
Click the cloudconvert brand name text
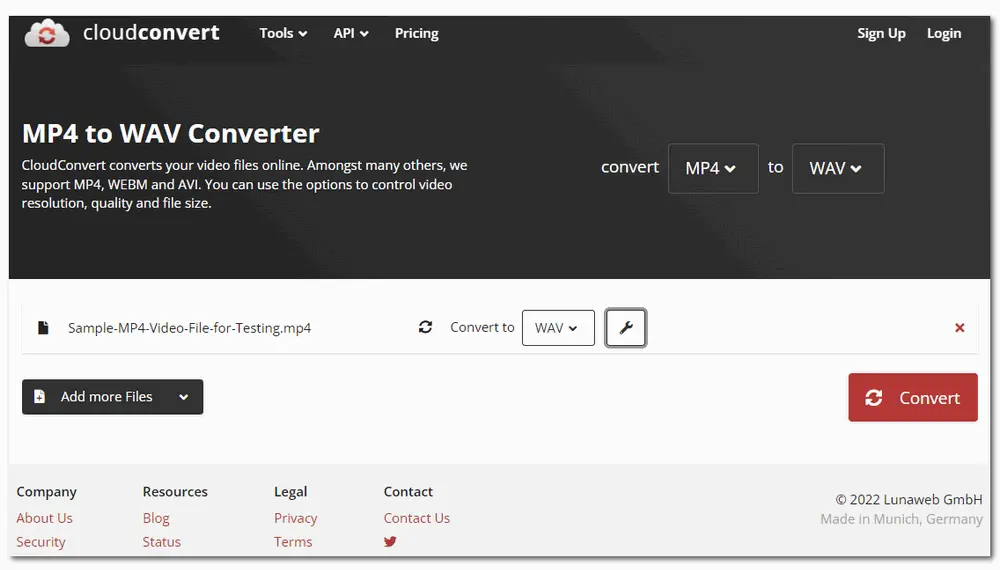click(x=151, y=32)
